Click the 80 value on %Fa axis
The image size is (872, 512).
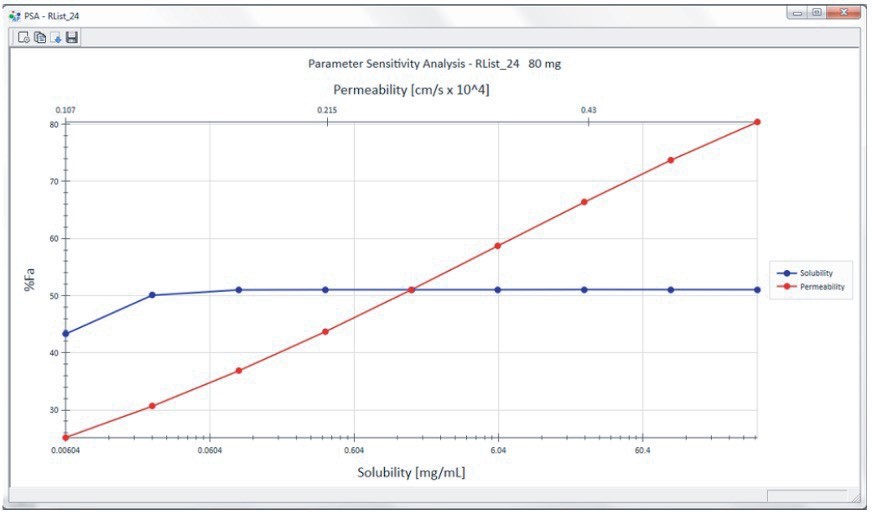[54, 125]
